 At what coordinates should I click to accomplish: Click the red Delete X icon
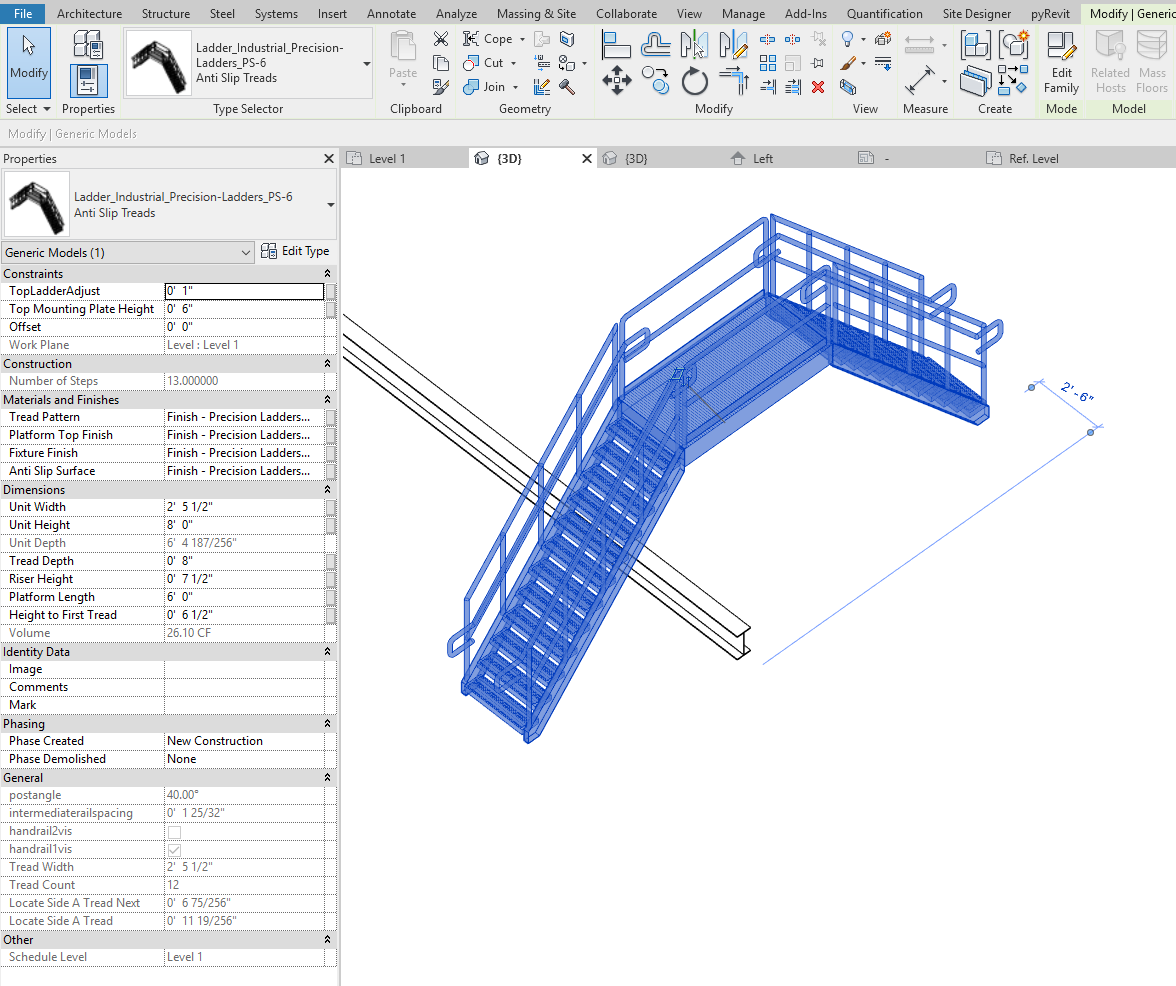click(x=818, y=87)
